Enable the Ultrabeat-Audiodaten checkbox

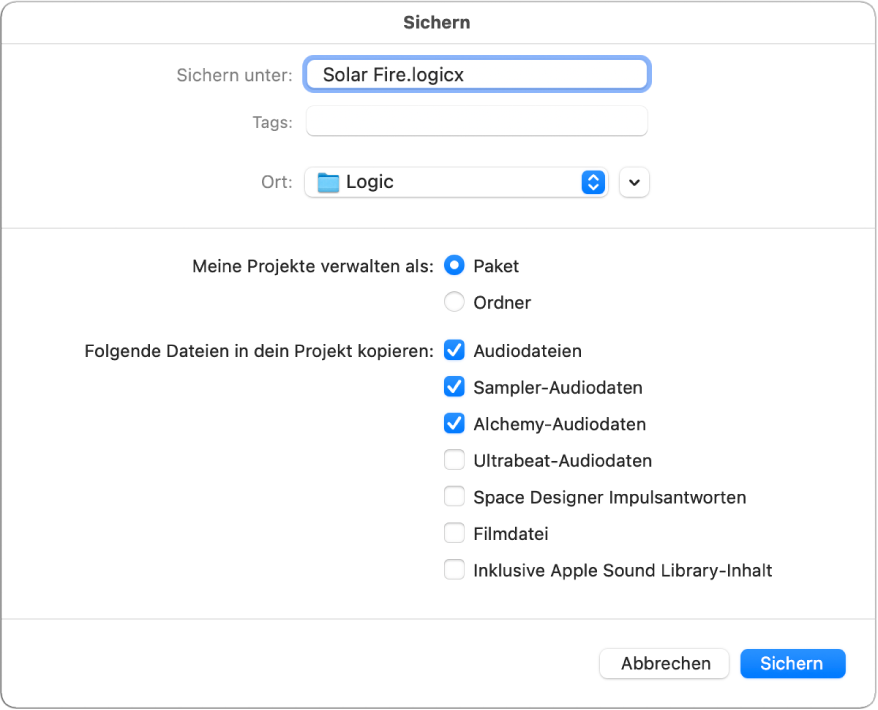[x=454, y=461]
